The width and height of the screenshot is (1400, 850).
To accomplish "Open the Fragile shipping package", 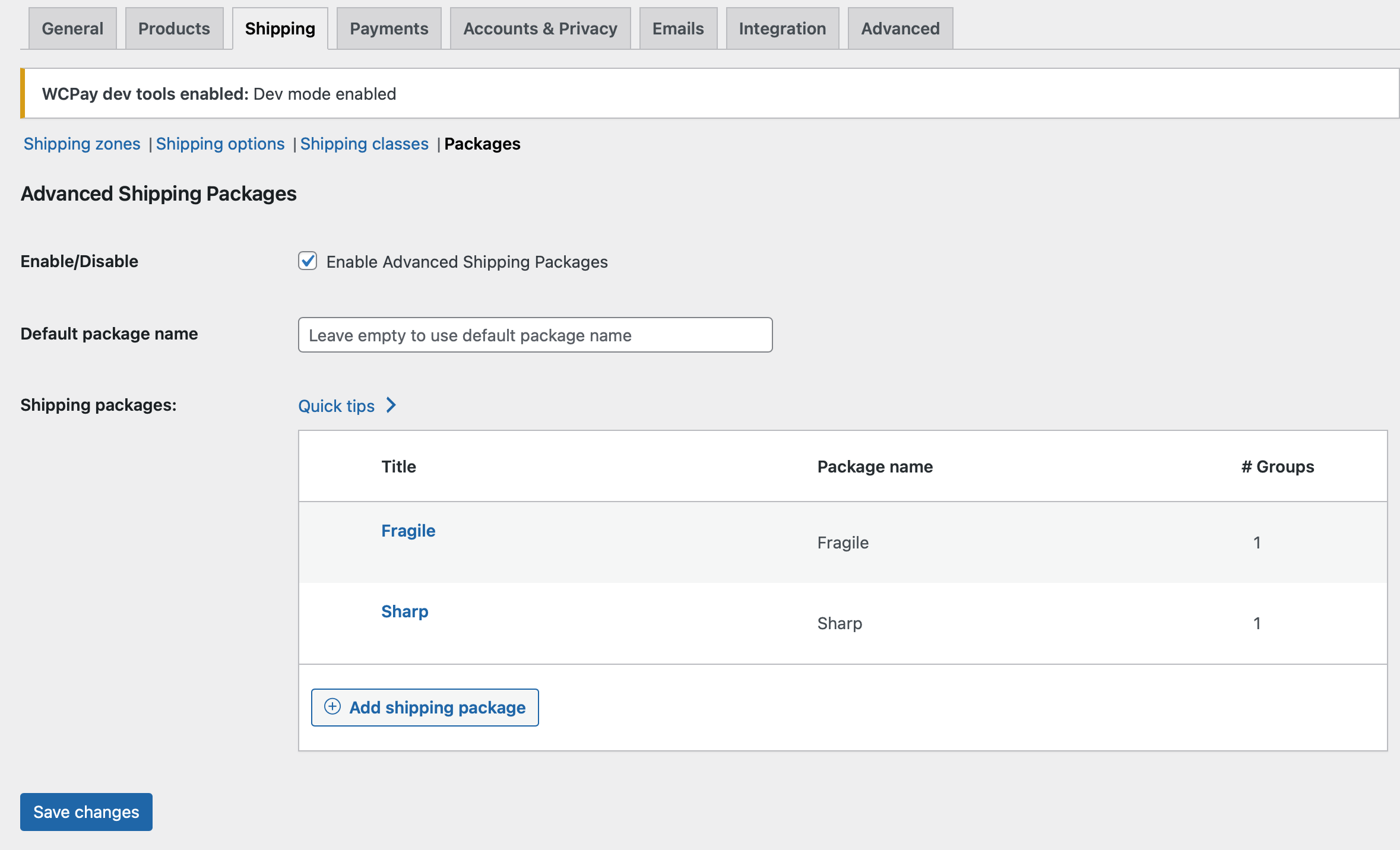I will coord(408,531).
